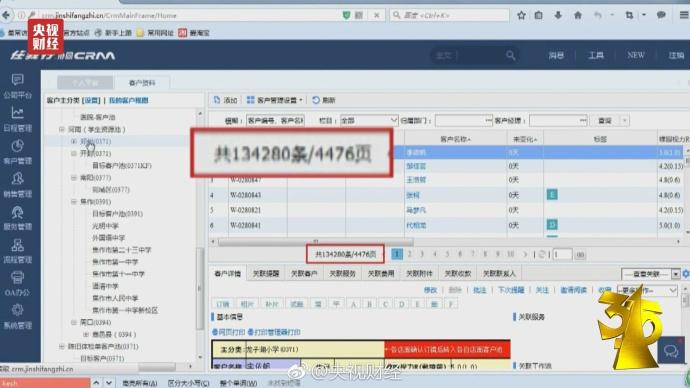Expand the 惠济县 (0394) tree node

point(86,334)
